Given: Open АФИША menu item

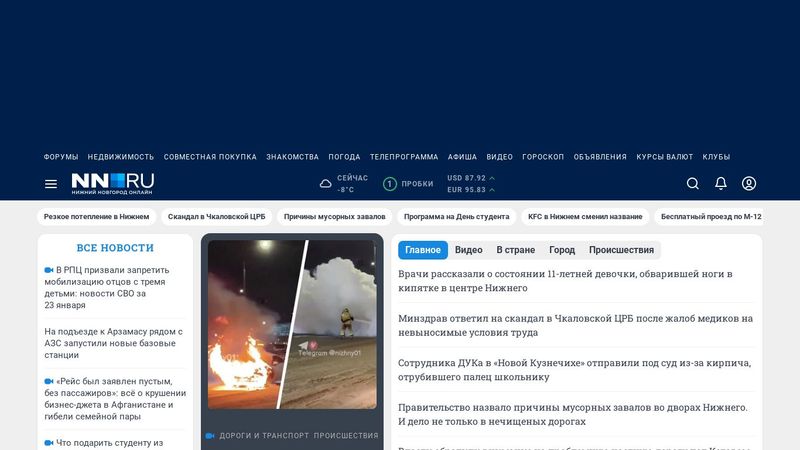Looking at the screenshot, I should tap(462, 157).
